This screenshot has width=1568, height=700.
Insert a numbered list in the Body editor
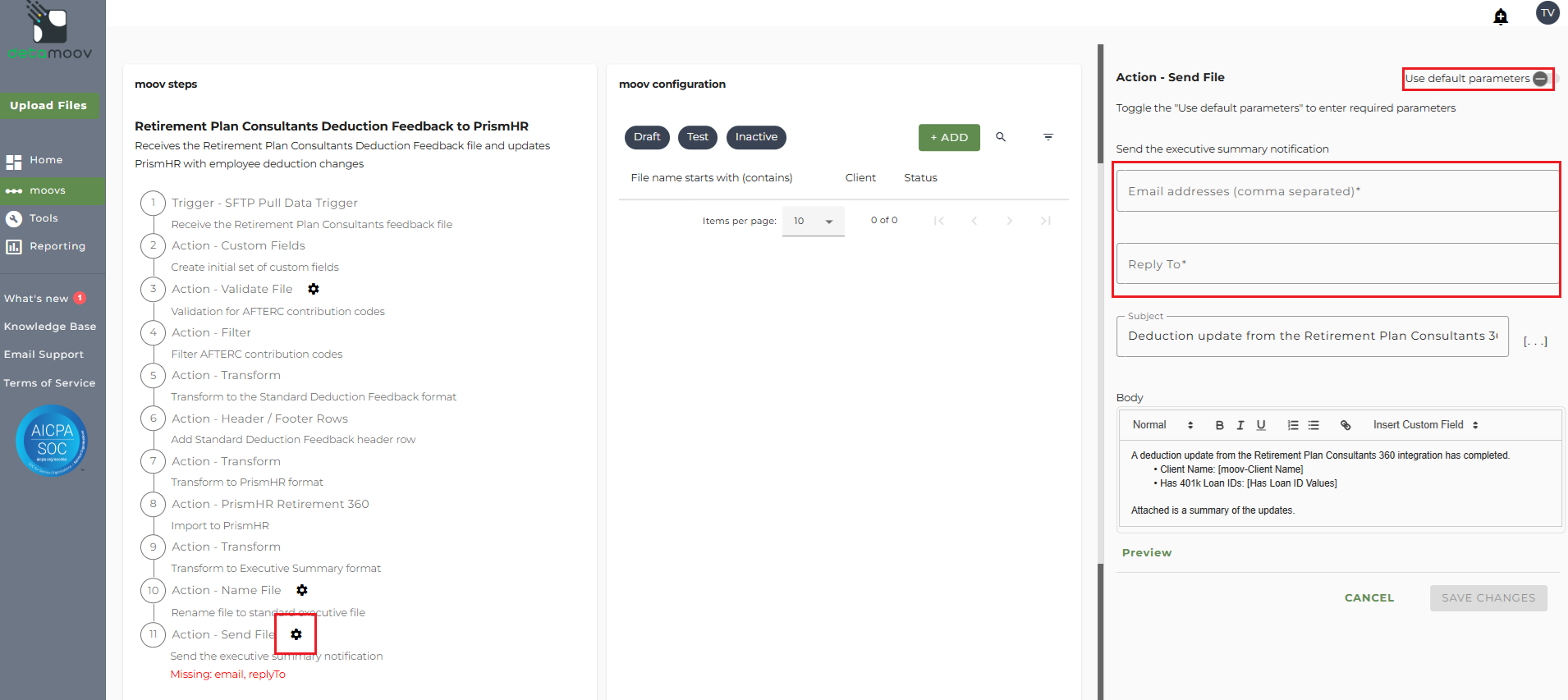1293,425
